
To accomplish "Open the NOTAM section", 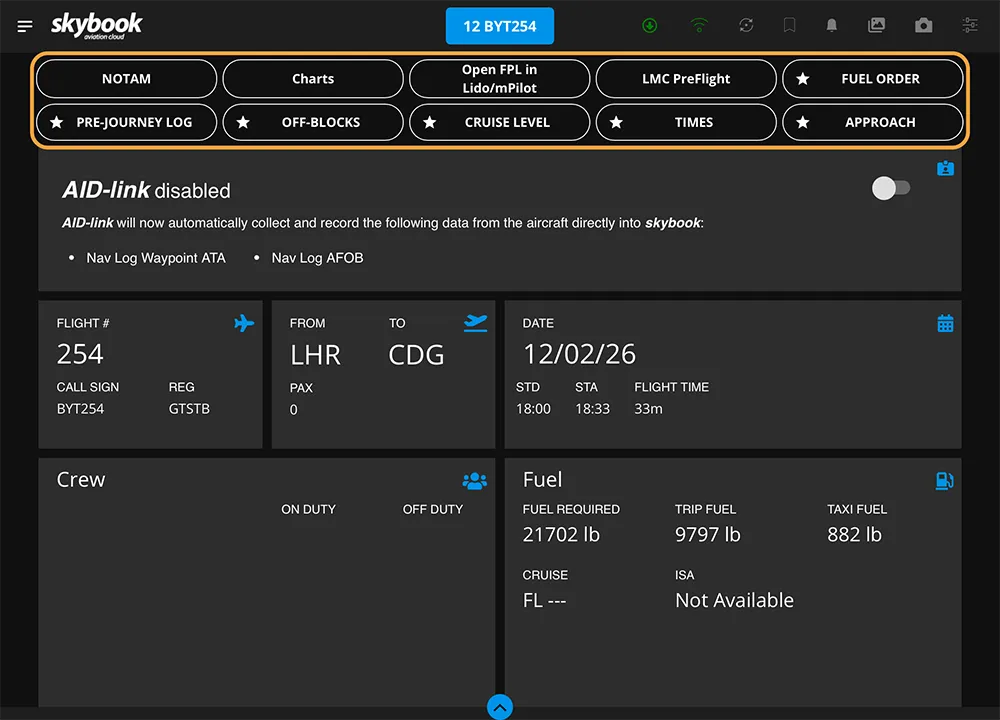I will point(127,78).
